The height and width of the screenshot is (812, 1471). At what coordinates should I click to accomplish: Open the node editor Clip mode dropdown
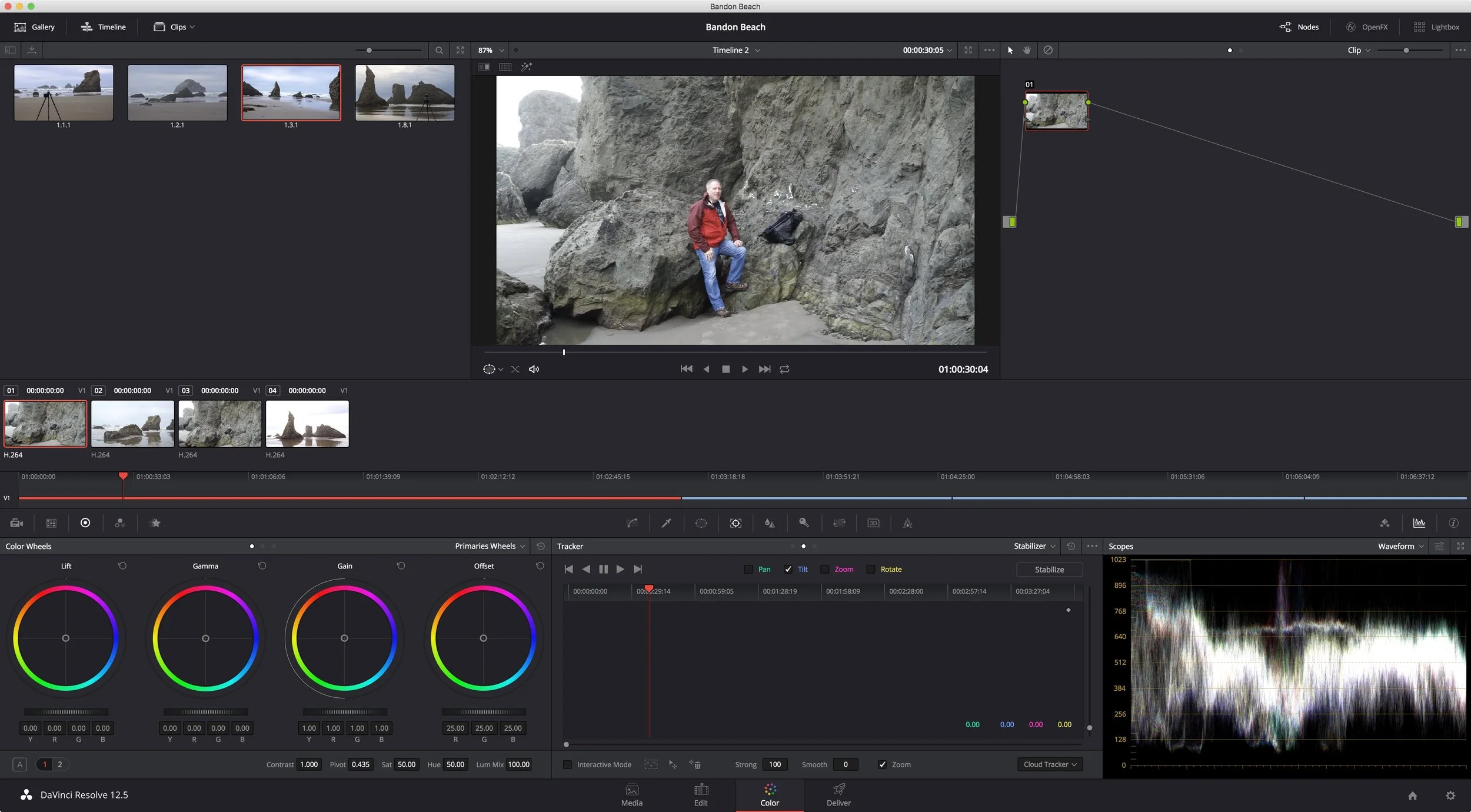tap(1359, 50)
